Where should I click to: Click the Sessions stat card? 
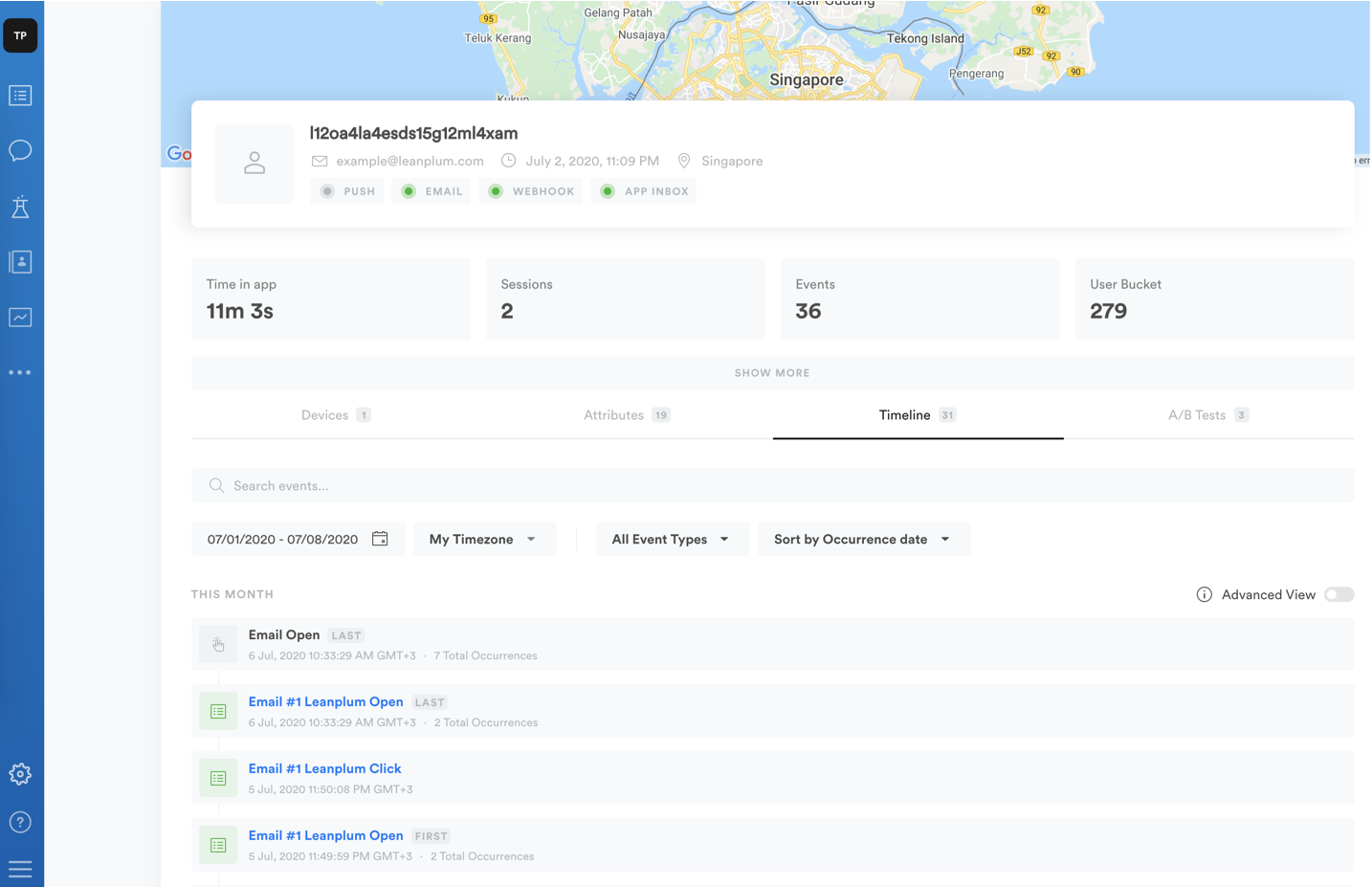[626, 299]
